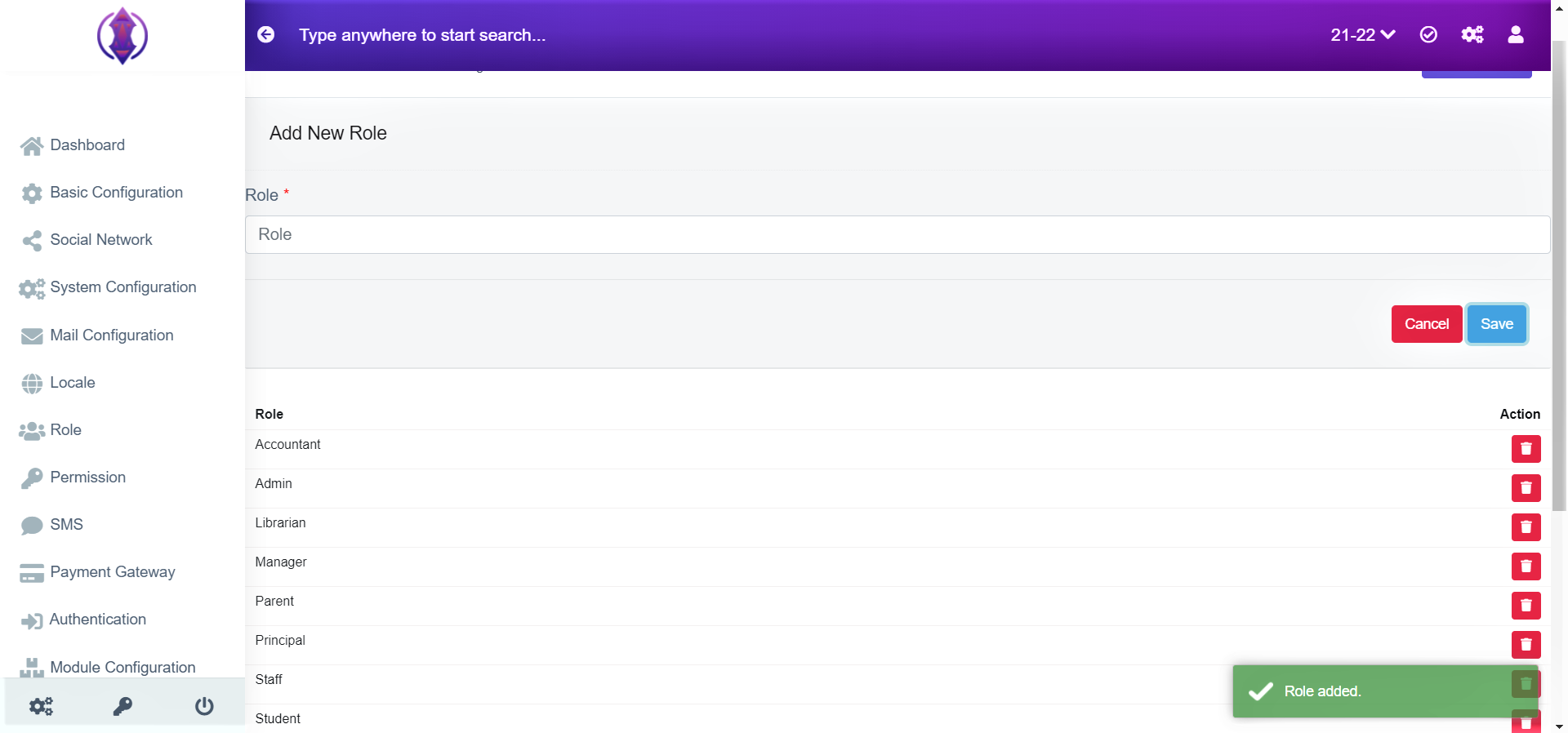This screenshot has height=733, width=1568.
Task: Delete the Librarian role
Action: click(1526, 527)
